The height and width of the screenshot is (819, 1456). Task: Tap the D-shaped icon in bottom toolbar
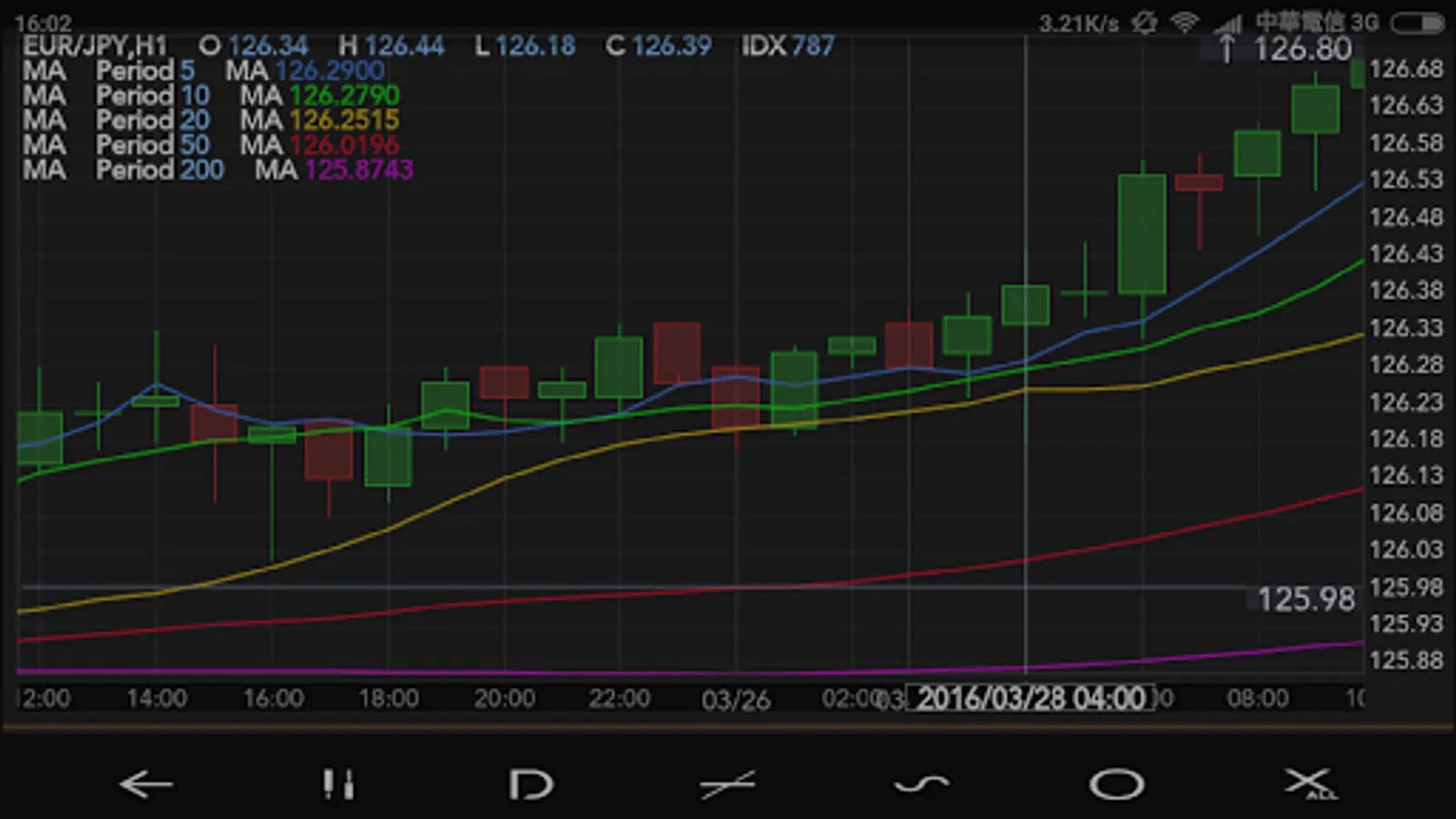[531, 784]
